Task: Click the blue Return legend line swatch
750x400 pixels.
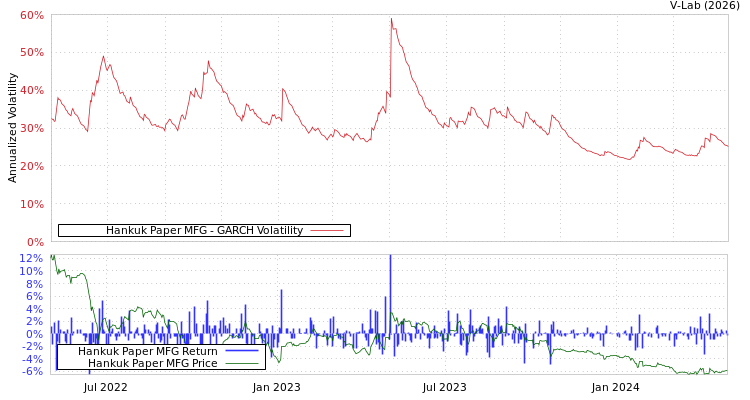Action: pos(242,351)
